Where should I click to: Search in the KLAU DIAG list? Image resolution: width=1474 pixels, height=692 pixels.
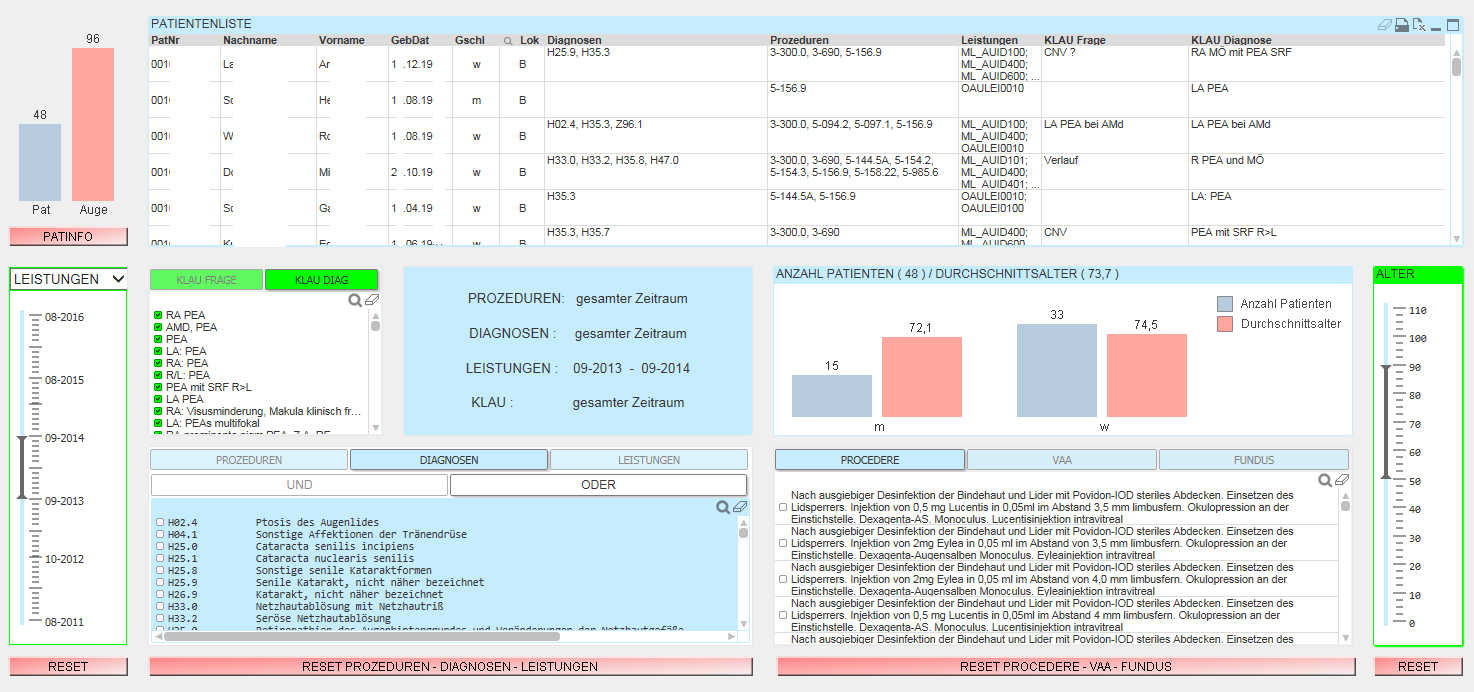tap(355, 300)
